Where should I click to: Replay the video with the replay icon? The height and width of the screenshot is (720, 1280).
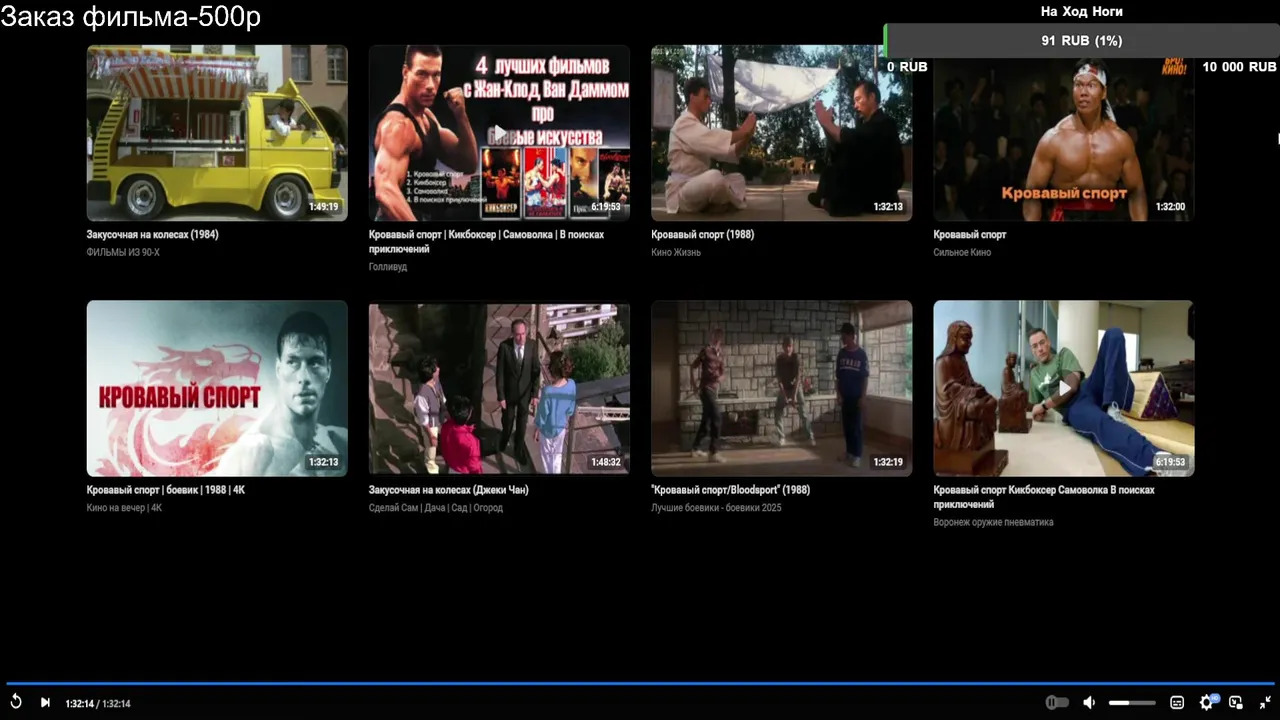[x=16, y=702]
